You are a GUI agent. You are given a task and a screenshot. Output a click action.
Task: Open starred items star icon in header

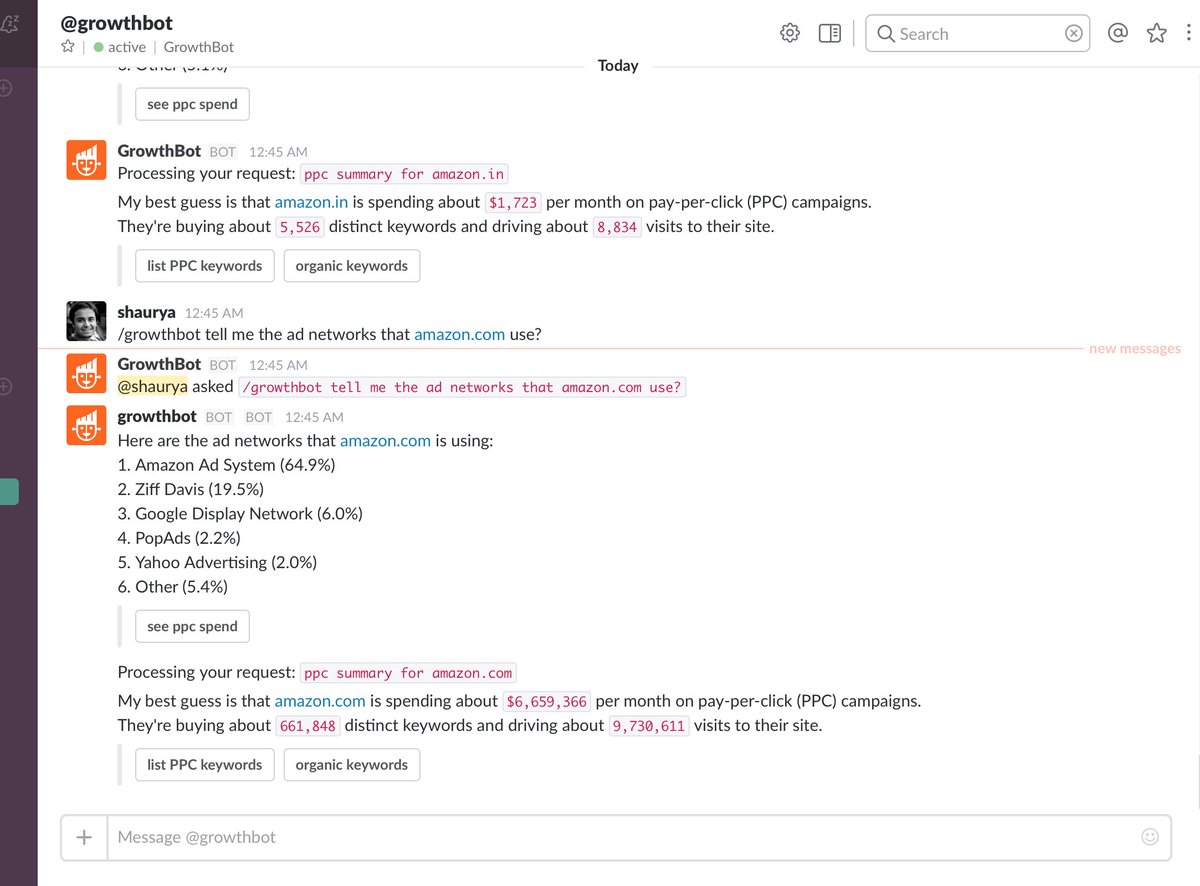tap(1157, 33)
